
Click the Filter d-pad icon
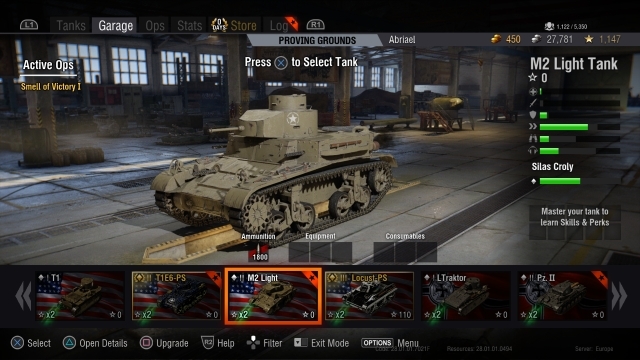coord(253,343)
